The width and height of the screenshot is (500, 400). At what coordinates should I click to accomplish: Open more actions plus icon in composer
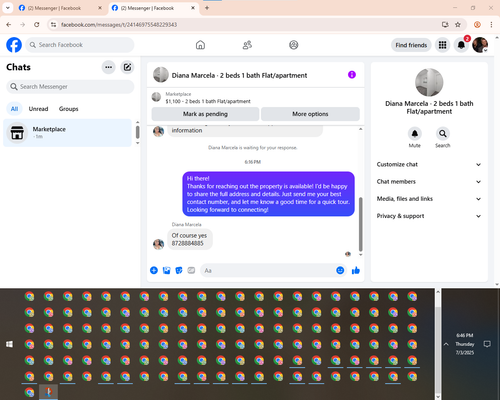[154, 270]
